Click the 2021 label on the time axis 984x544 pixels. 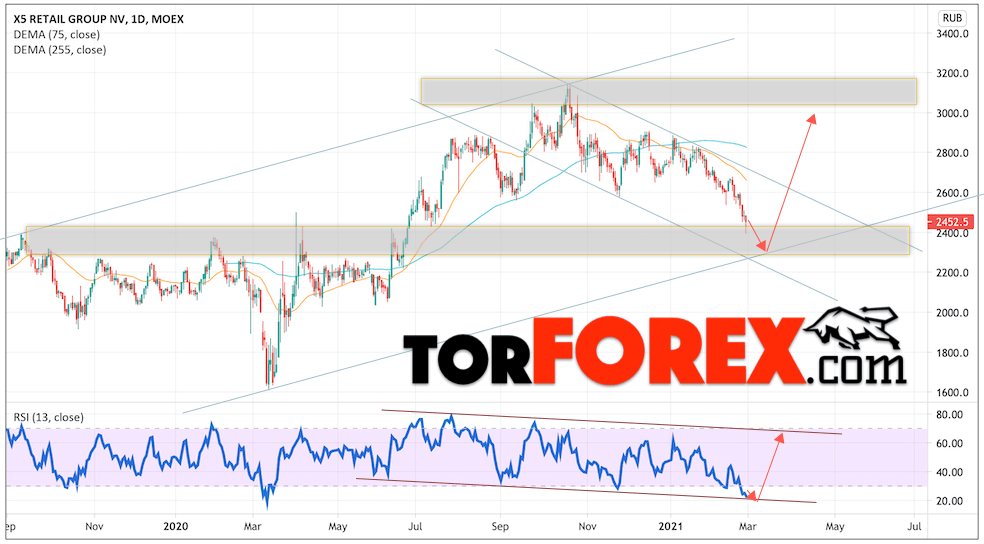coord(671,525)
